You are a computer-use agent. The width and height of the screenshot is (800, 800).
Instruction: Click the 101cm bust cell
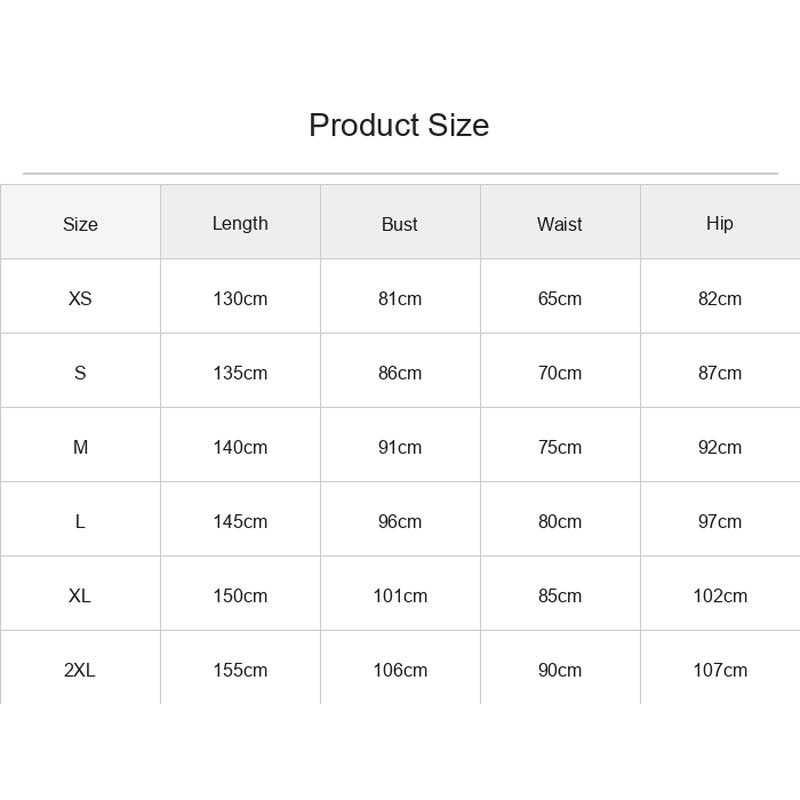point(400,596)
